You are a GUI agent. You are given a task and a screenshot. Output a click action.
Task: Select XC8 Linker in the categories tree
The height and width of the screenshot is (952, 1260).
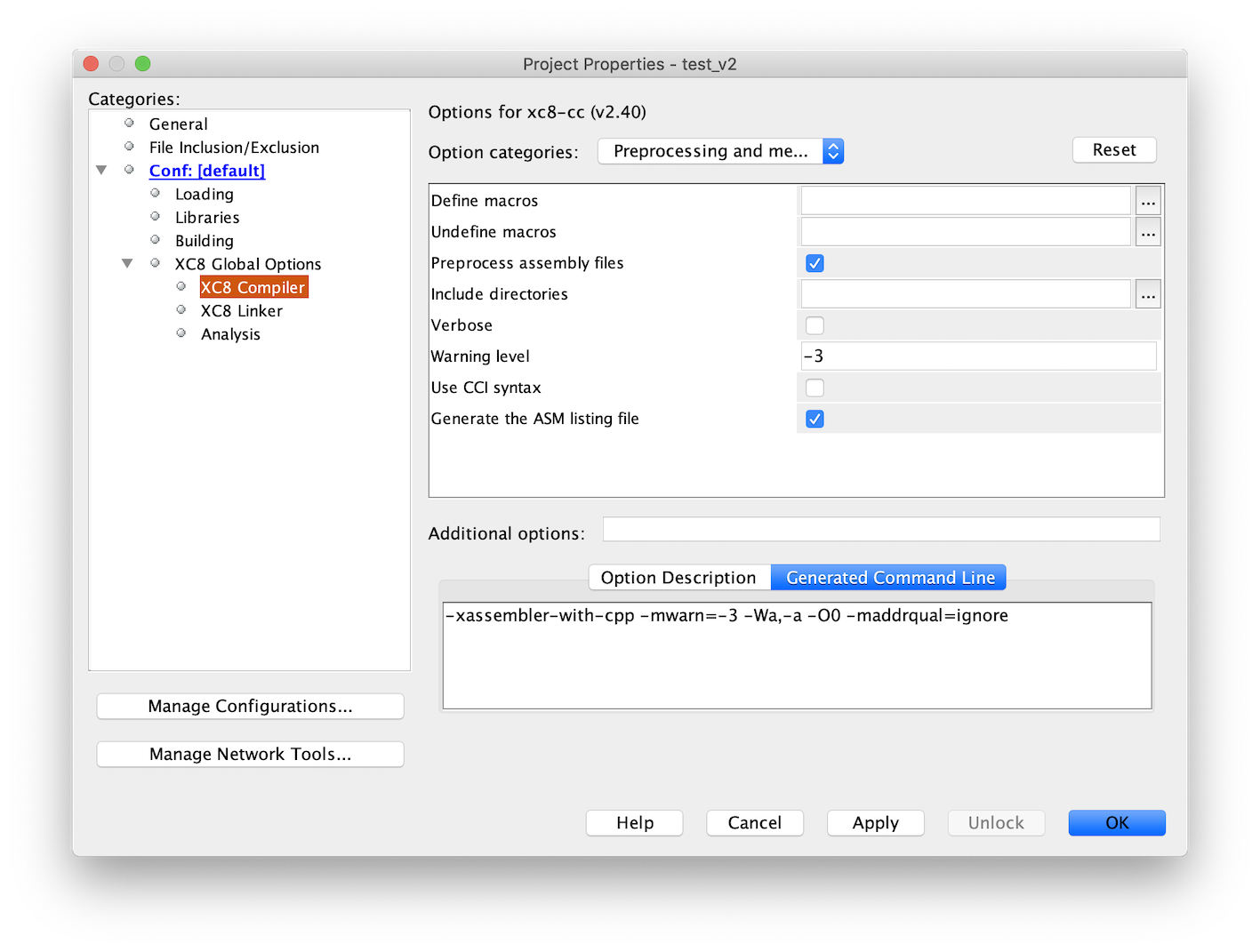tap(241, 311)
